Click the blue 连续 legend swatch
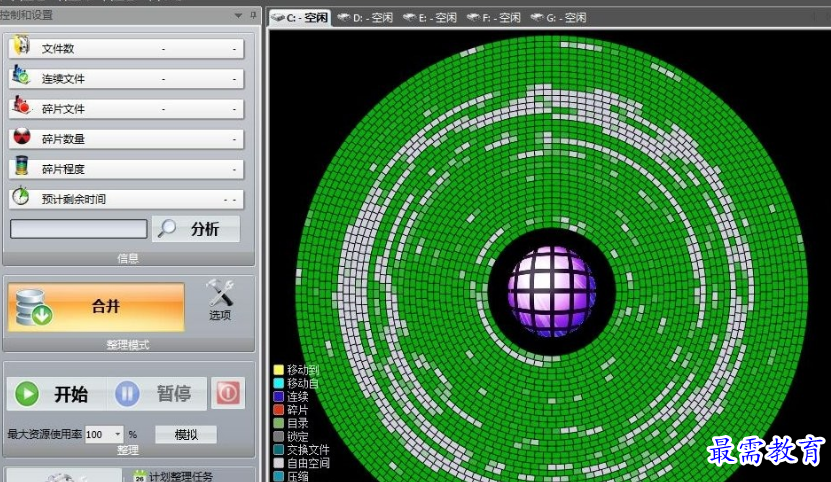 tap(278, 396)
